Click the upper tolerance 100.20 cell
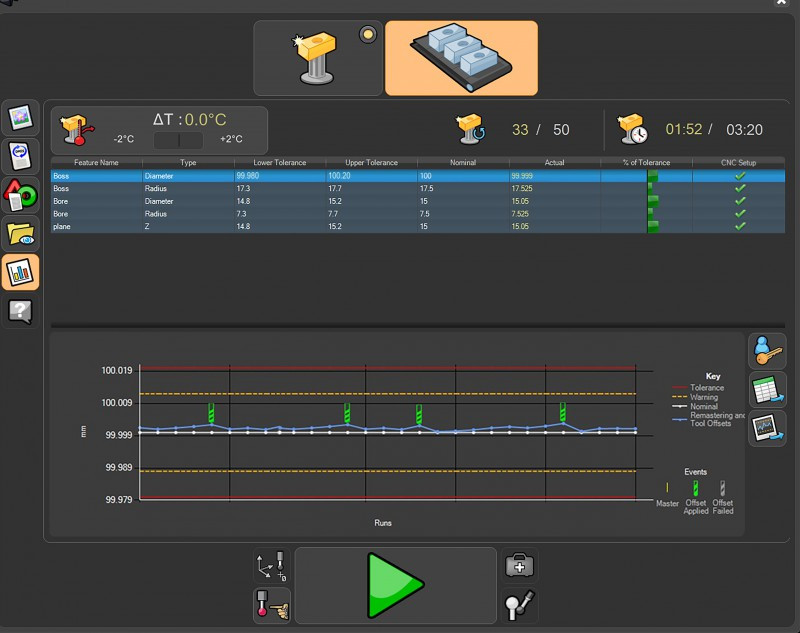Image resolution: width=800 pixels, height=633 pixels. click(371, 176)
